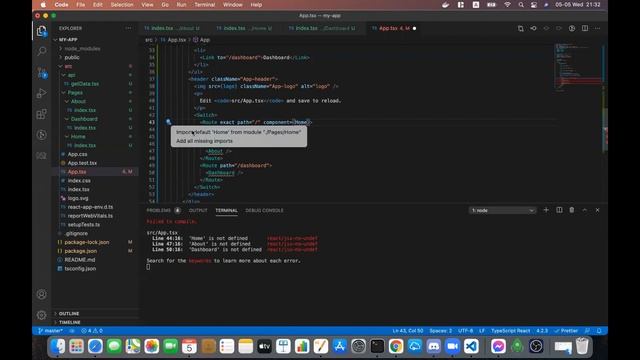This screenshot has height=360, width=640.
Task: Open Explorer More Actions ellipsis
Action: (129, 28)
